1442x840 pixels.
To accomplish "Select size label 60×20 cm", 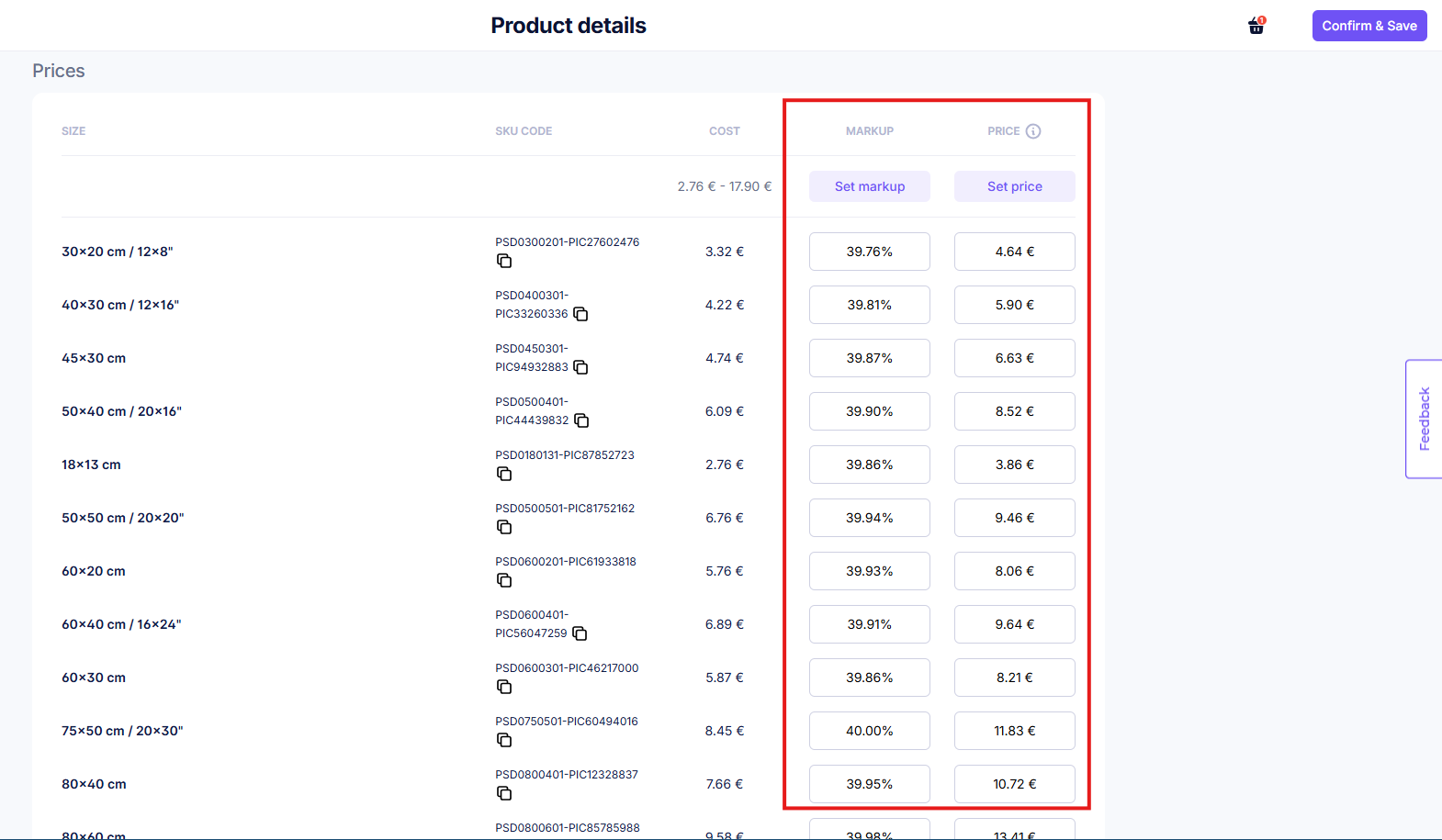I will [94, 571].
